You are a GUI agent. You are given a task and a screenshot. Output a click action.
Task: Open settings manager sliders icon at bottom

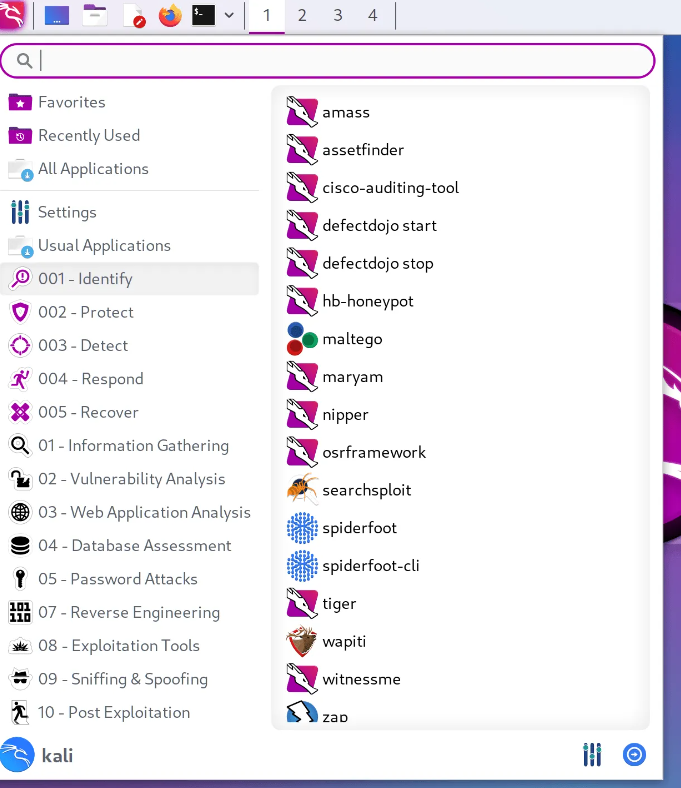pos(592,754)
